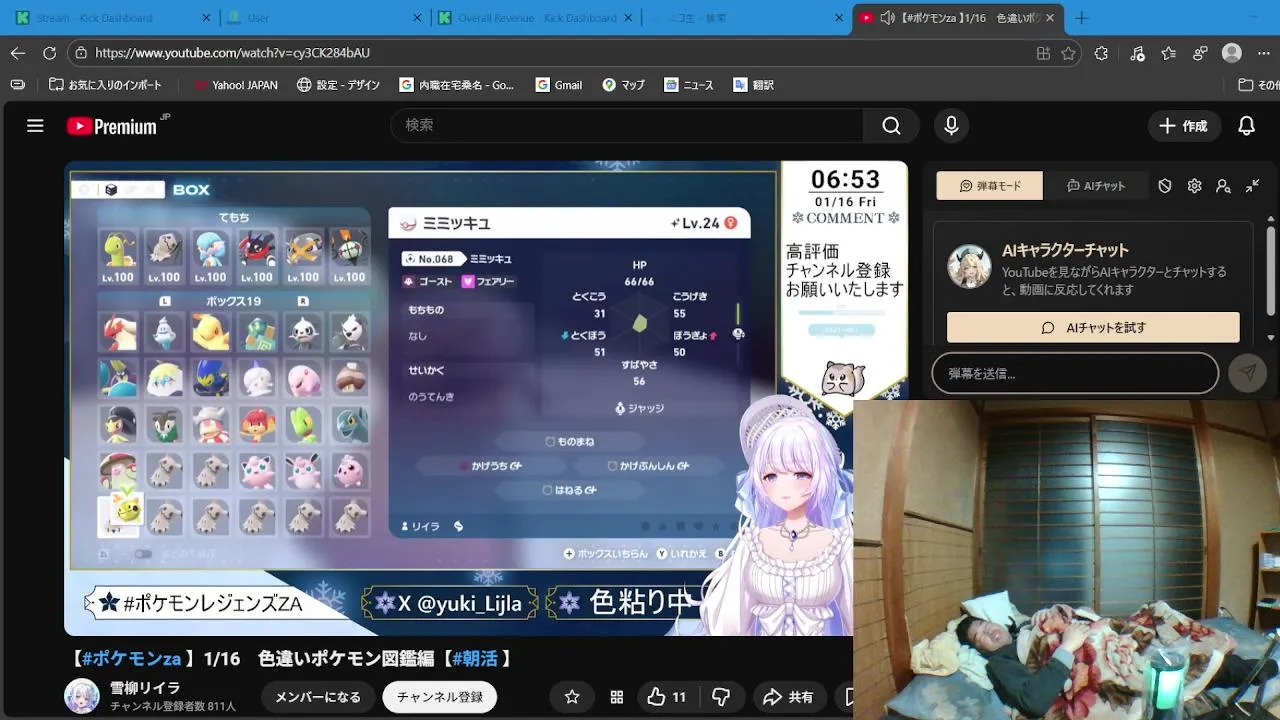Image resolution: width=1280 pixels, height=720 pixels.
Task: Click the チャンネル登録 subscribe button
Action: tap(440, 697)
